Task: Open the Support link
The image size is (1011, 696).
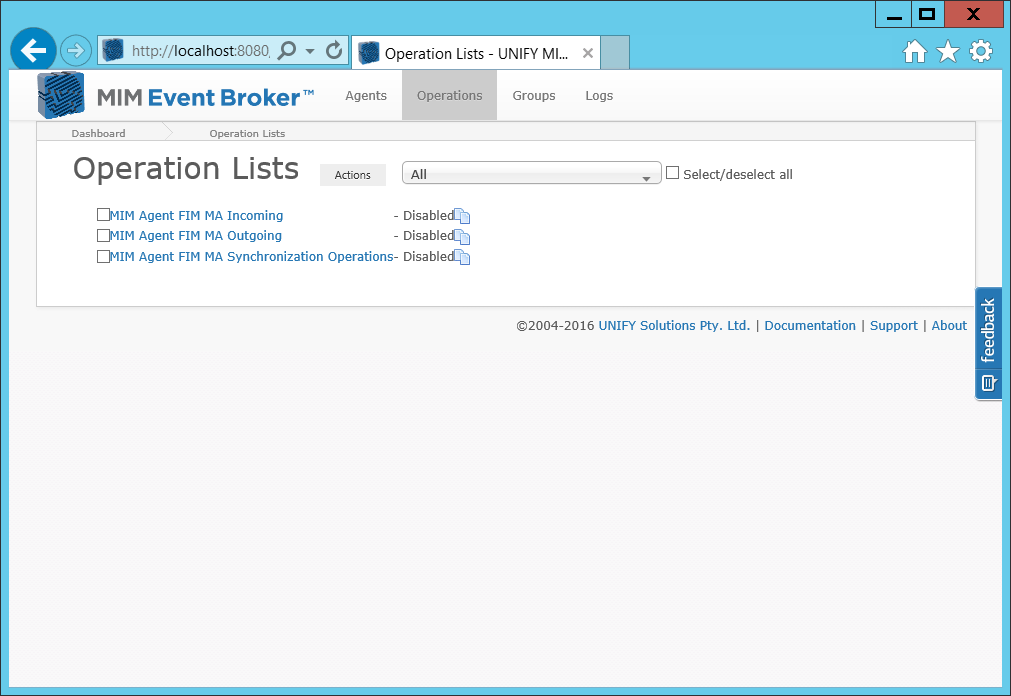Action: [894, 326]
